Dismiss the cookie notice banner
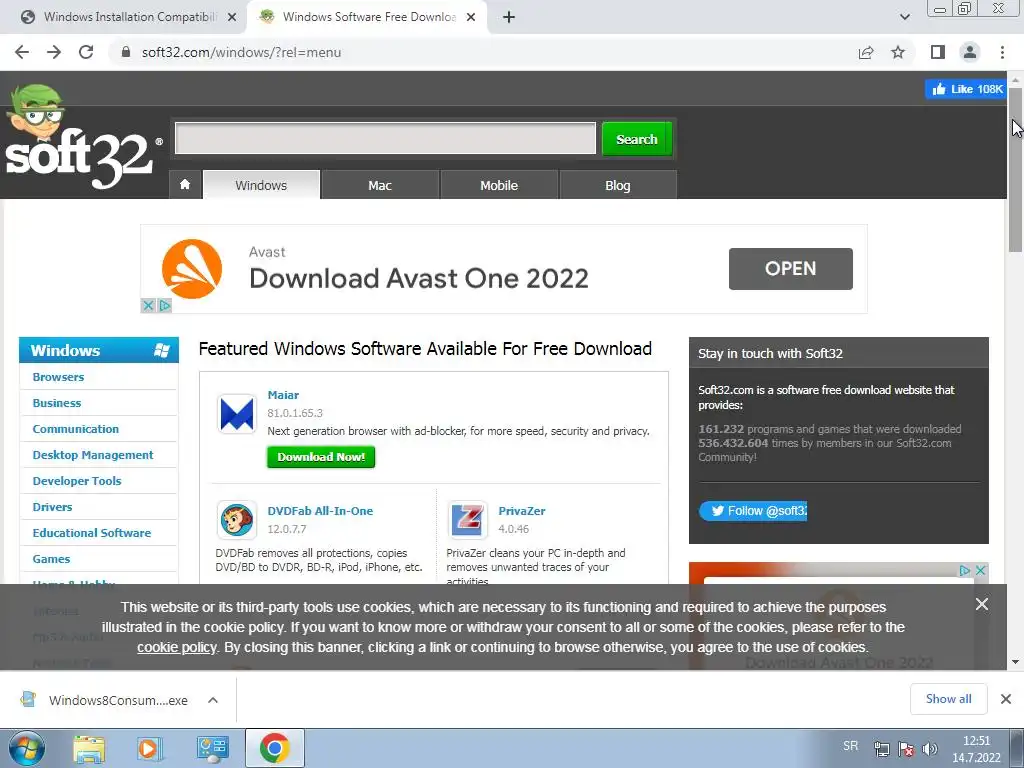Image resolution: width=1024 pixels, height=768 pixels. (x=982, y=604)
